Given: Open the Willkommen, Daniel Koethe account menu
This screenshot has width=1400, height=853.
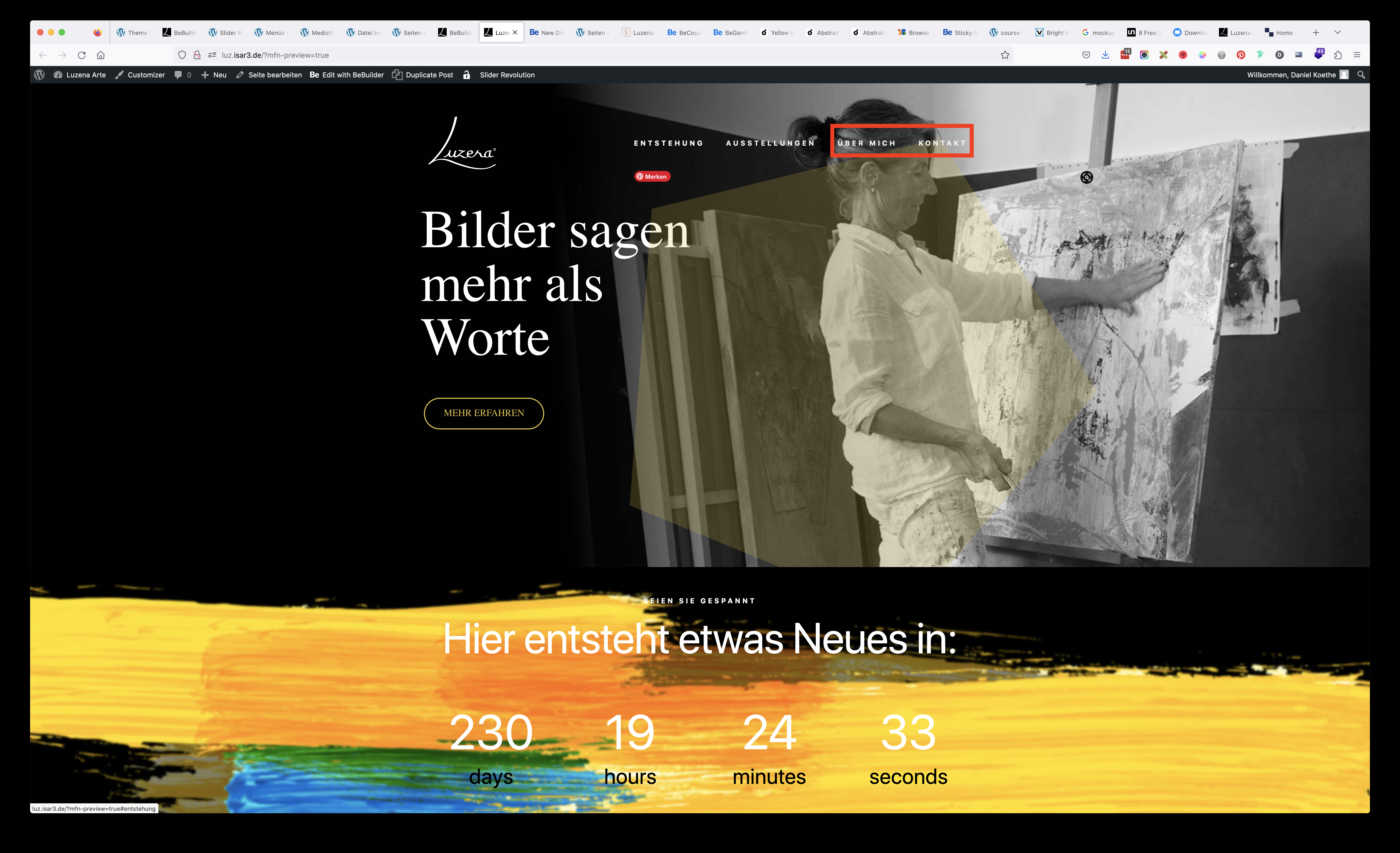Looking at the screenshot, I should click(1298, 75).
